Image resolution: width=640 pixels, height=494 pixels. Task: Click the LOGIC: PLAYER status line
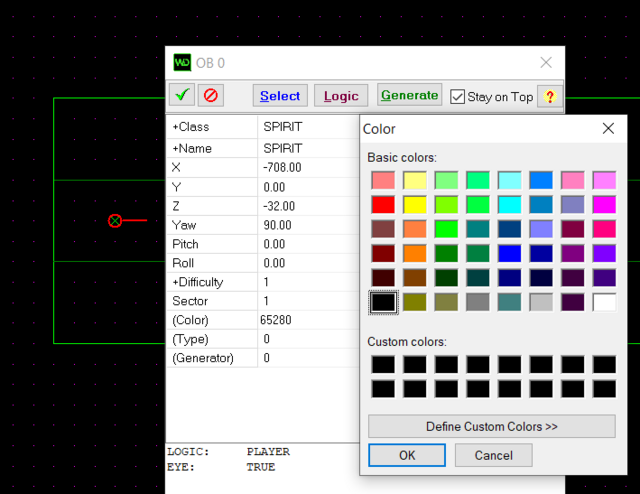[x=229, y=452]
